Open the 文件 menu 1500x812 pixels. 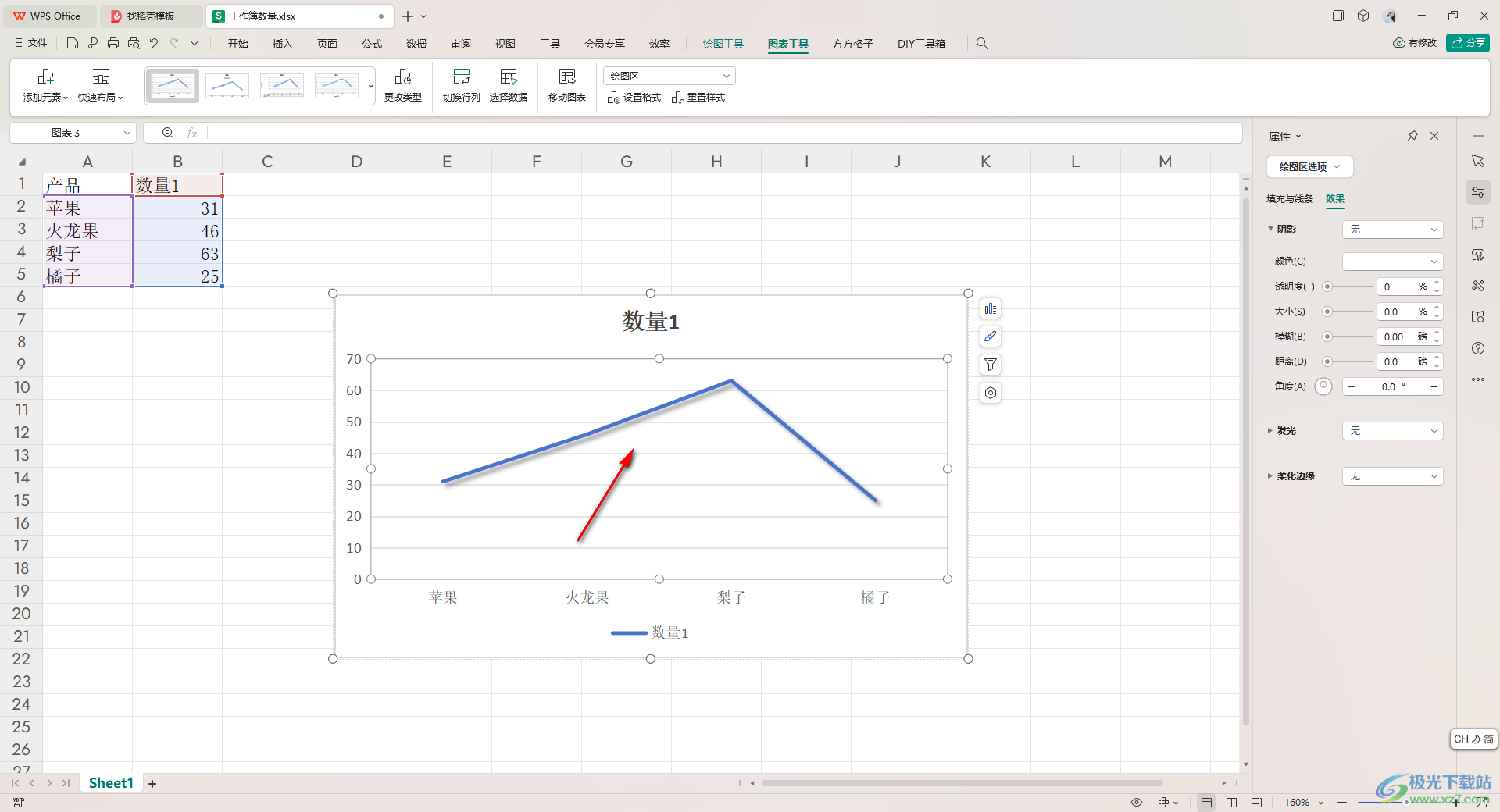tap(31, 44)
